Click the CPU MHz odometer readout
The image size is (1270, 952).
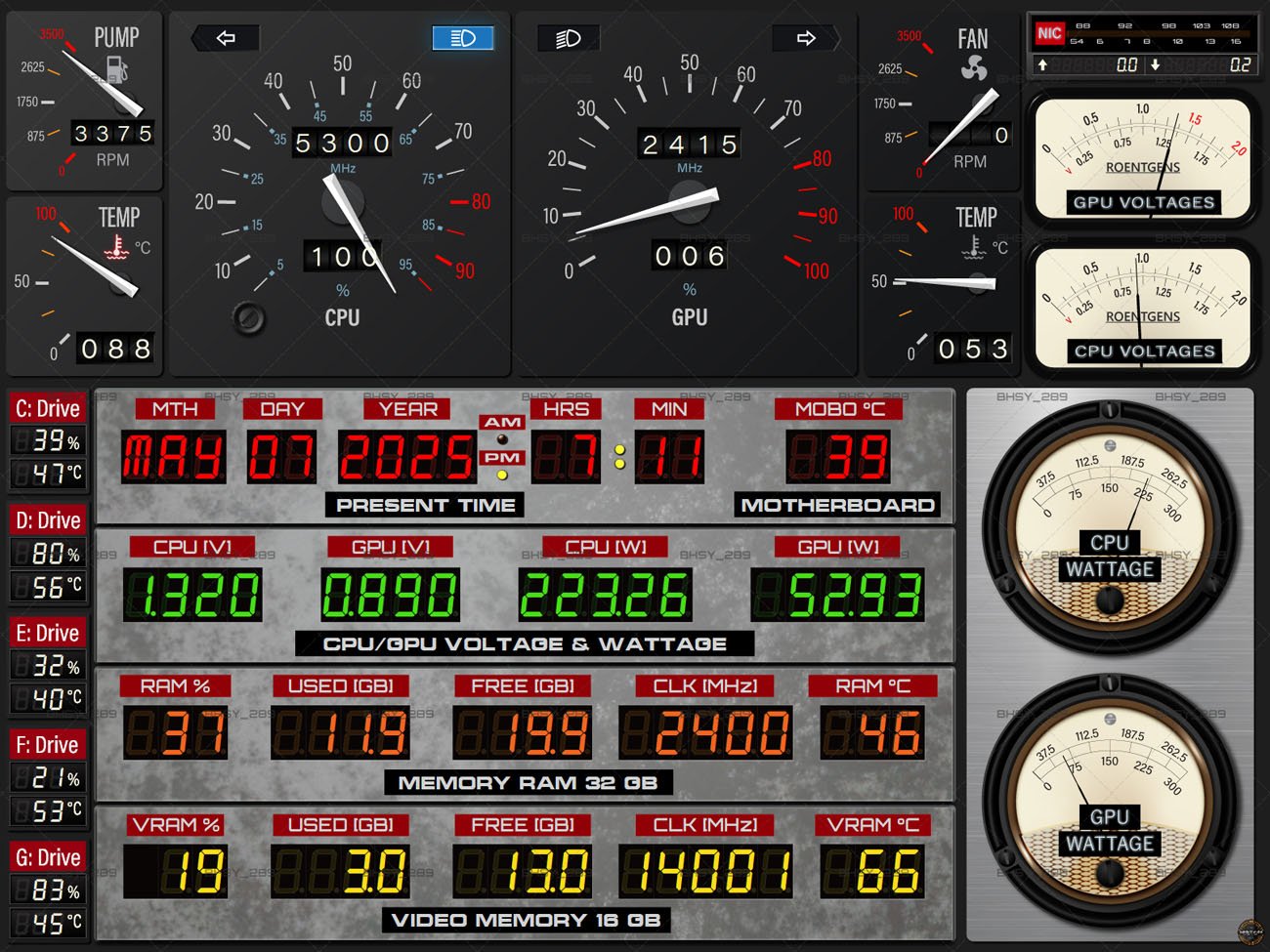point(343,144)
